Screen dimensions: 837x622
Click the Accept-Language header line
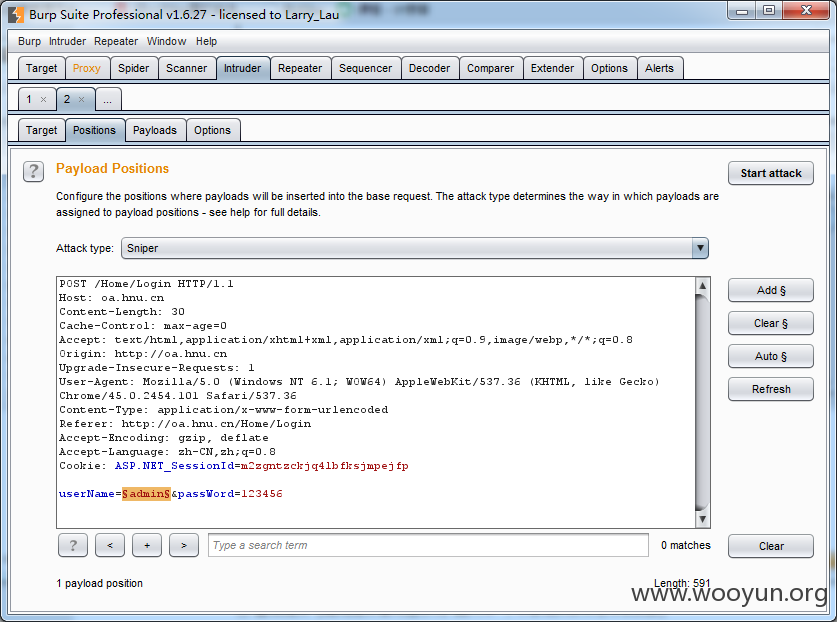[167, 452]
